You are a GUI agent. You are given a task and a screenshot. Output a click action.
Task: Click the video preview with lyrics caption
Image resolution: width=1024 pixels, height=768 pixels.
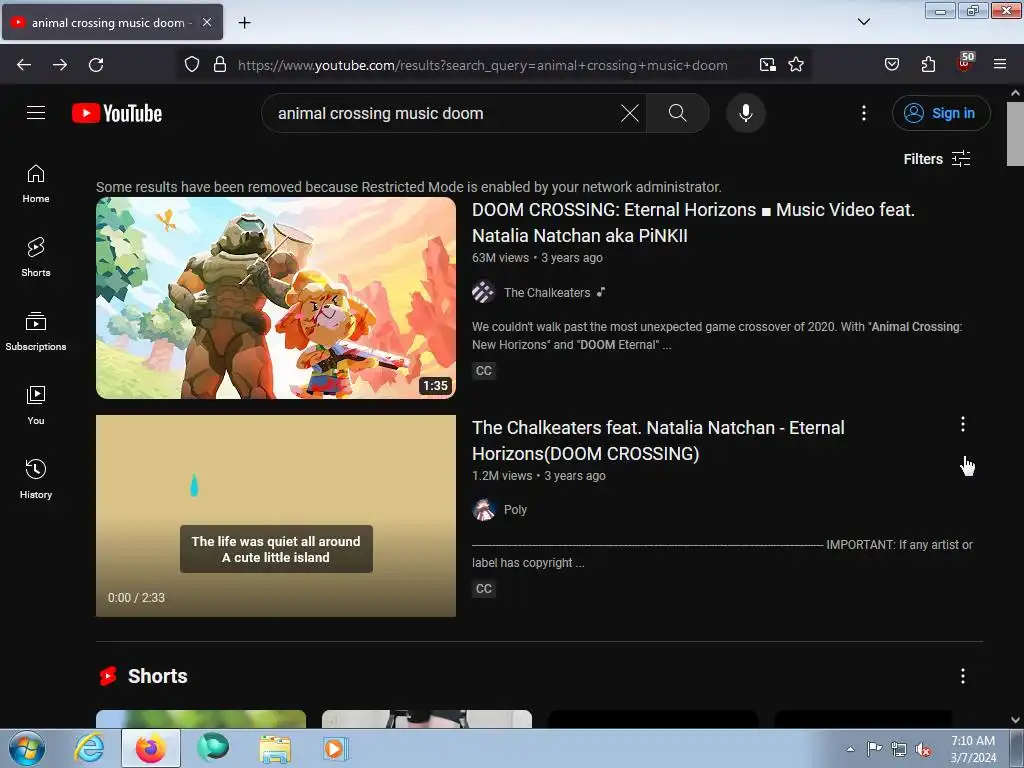coord(276,516)
